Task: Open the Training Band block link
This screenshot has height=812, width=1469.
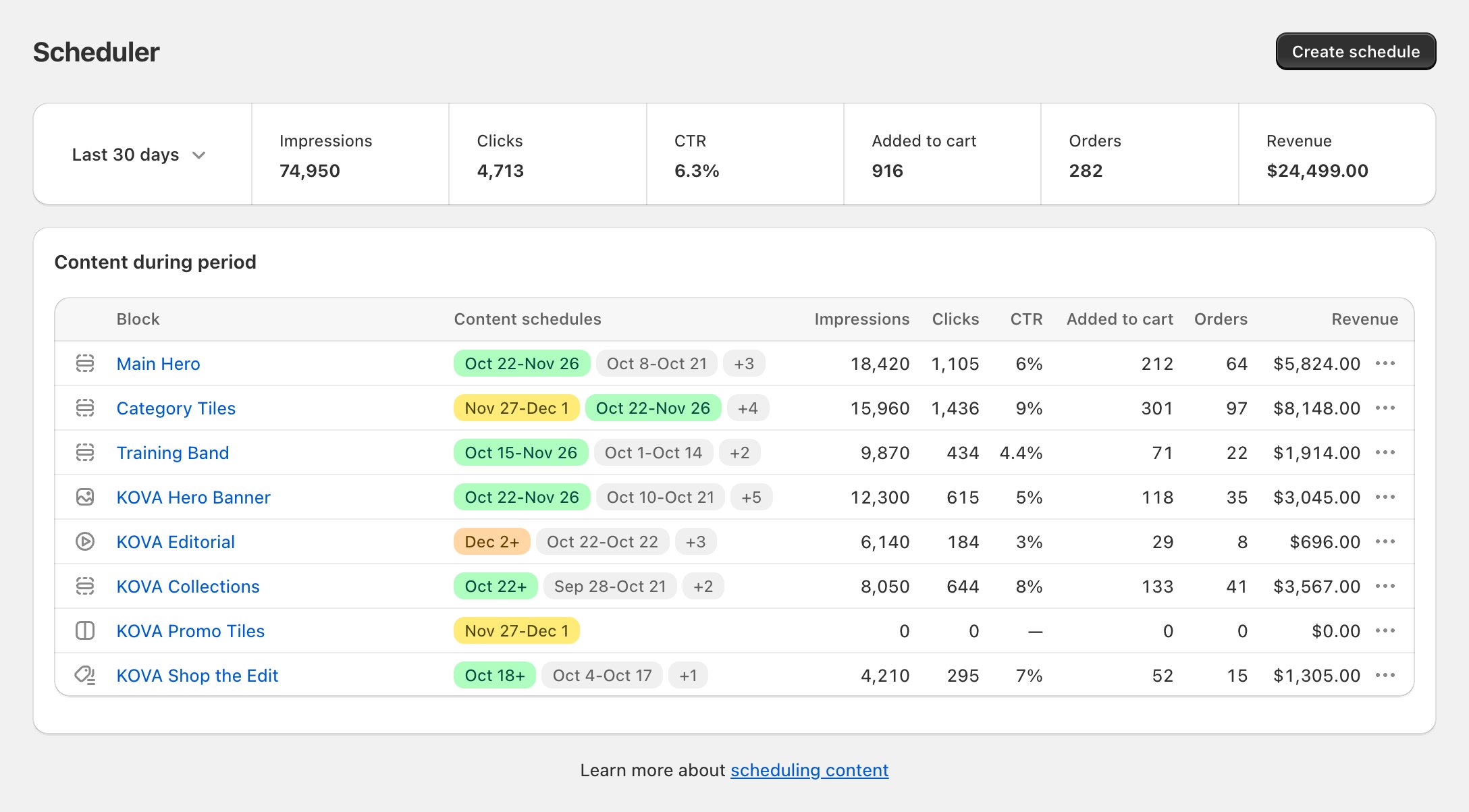Action: pyautogui.click(x=172, y=453)
